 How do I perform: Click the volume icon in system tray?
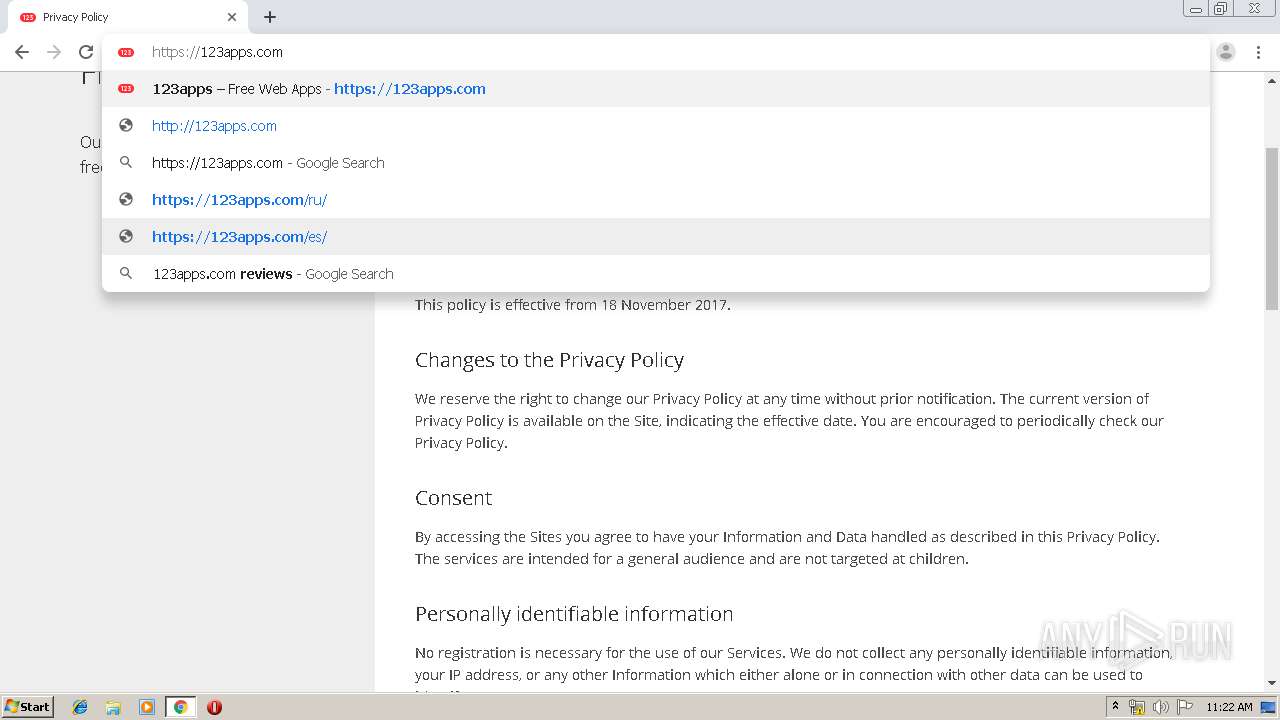[1161, 707]
